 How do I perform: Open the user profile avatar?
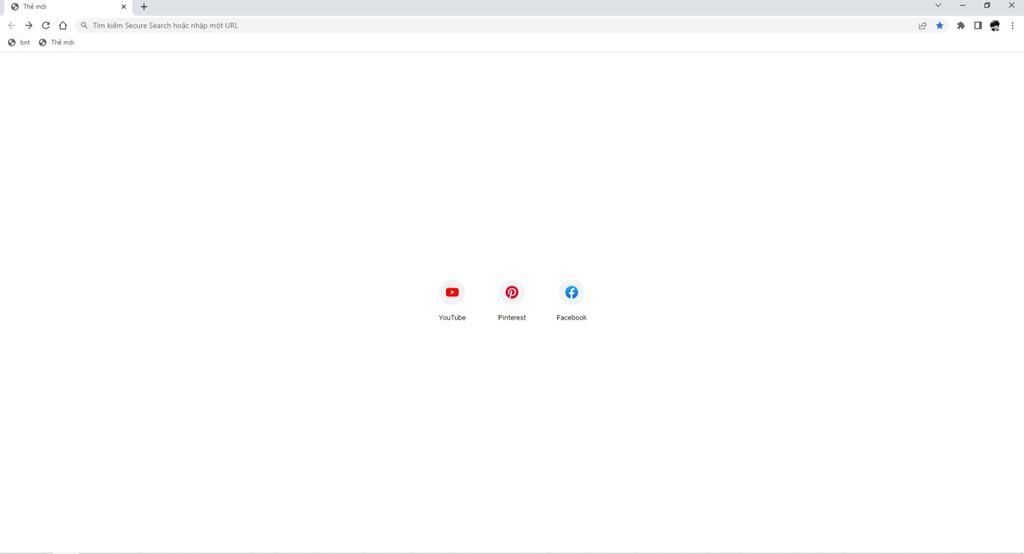point(995,25)
